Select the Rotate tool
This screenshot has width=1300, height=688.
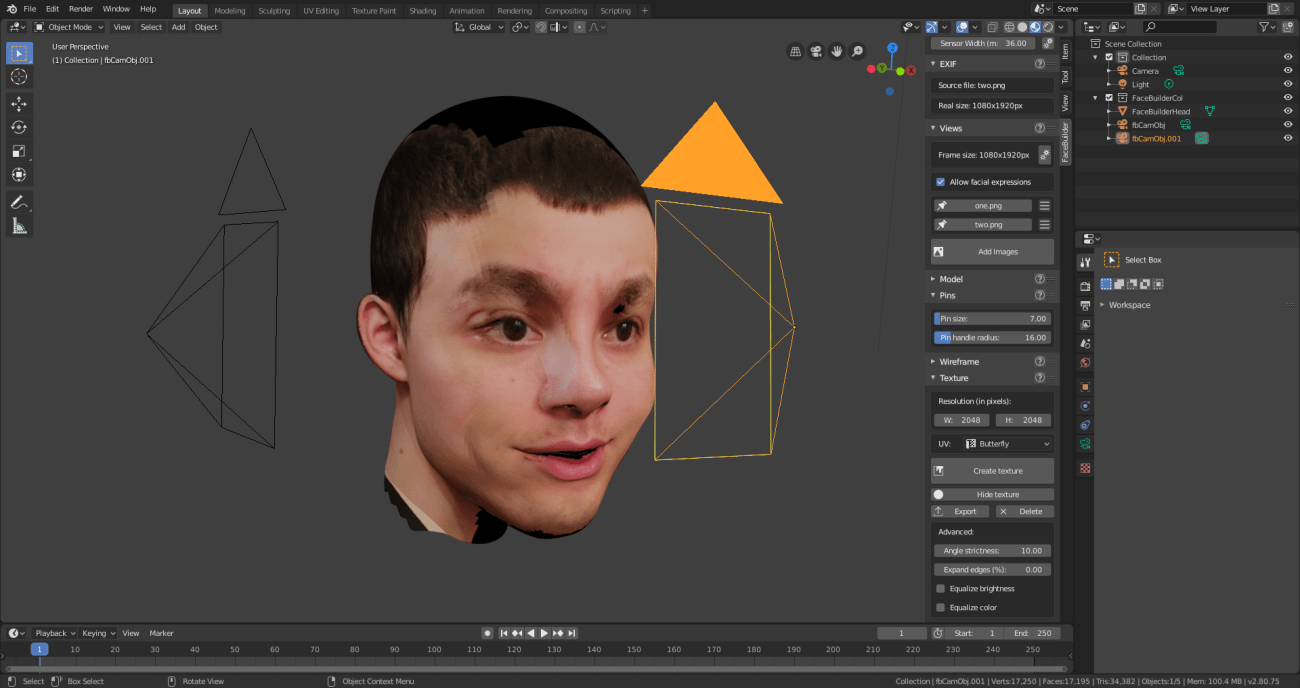tap(19, 127)
